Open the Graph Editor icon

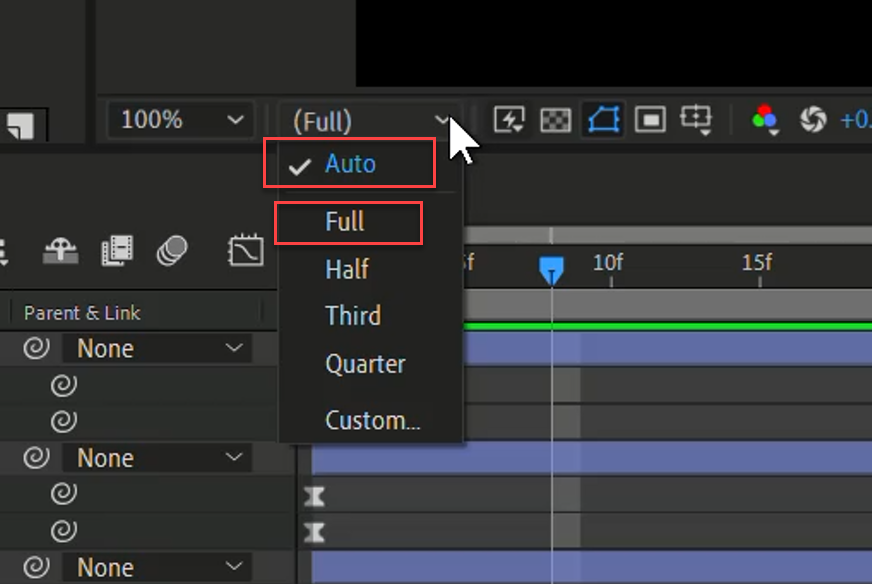pyautogui.click(x=245, y=251)
